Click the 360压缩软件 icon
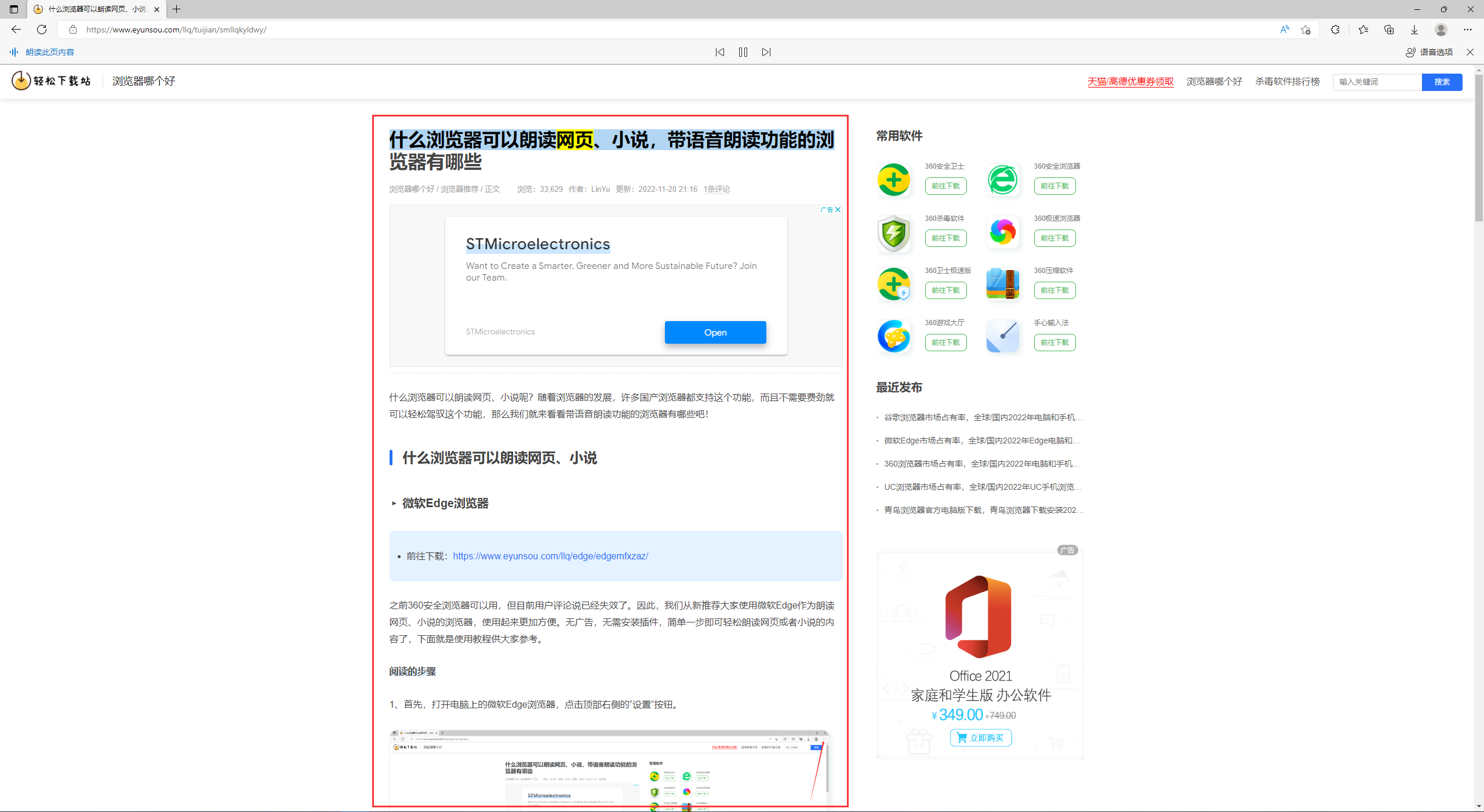This screenshot has height=812, width=1484. tap(1003, 284)
